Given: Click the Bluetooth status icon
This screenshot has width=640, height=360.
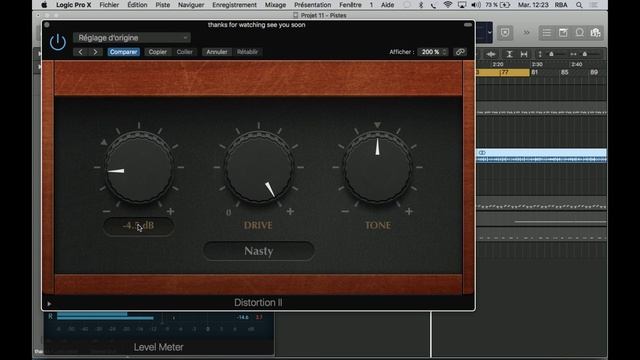Looking at the screenshot, I should coord(421,5).
